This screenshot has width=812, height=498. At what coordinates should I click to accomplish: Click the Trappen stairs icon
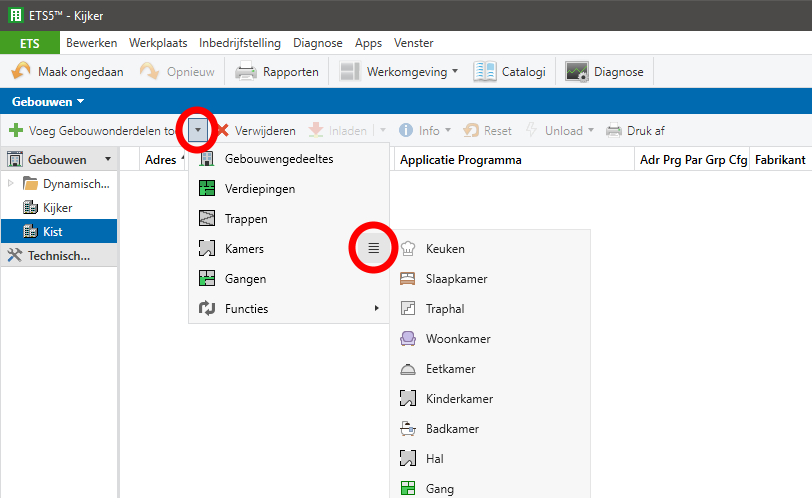coord(207,219)
